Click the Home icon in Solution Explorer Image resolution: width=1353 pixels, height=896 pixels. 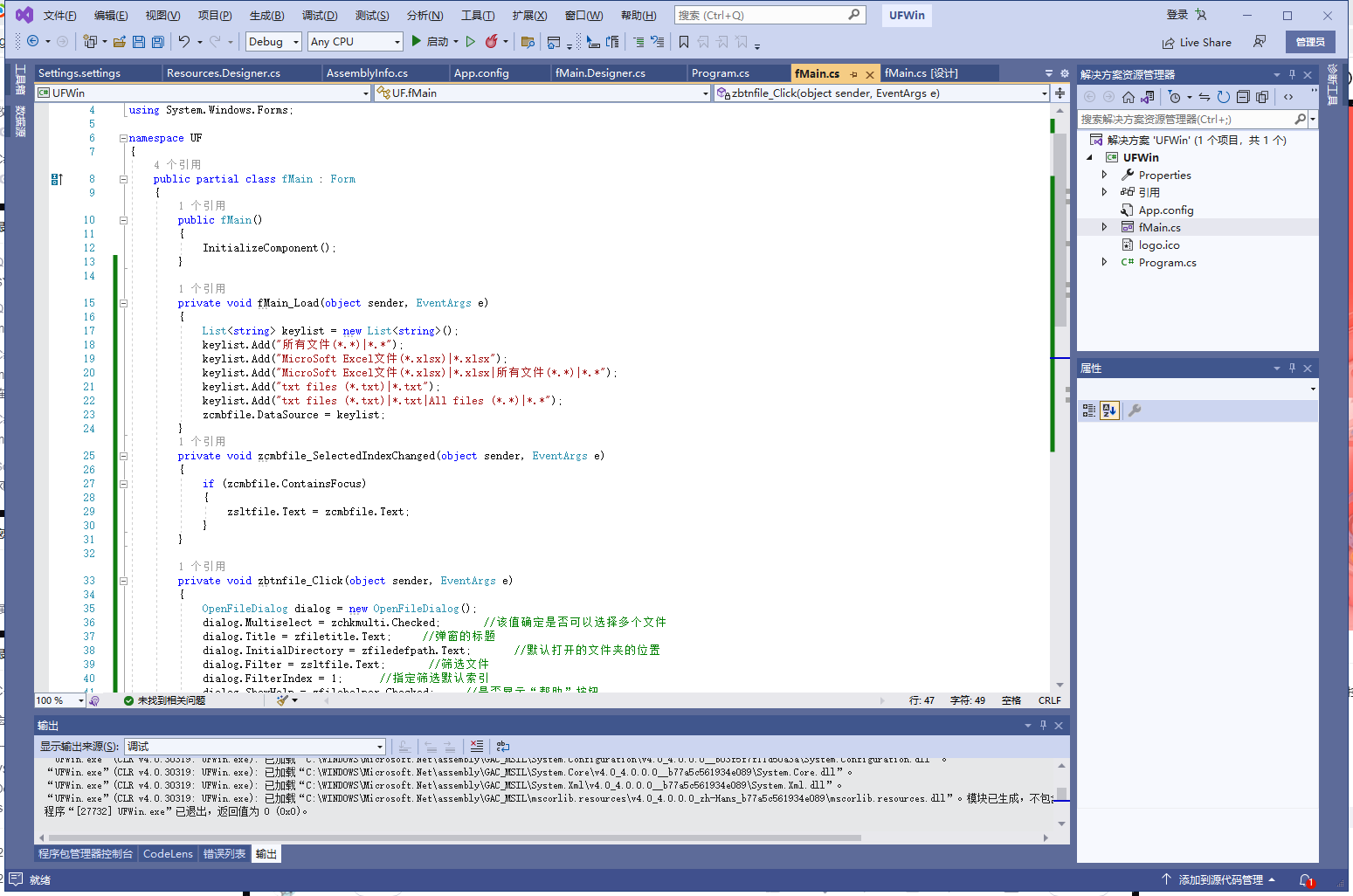(1129, 97)
